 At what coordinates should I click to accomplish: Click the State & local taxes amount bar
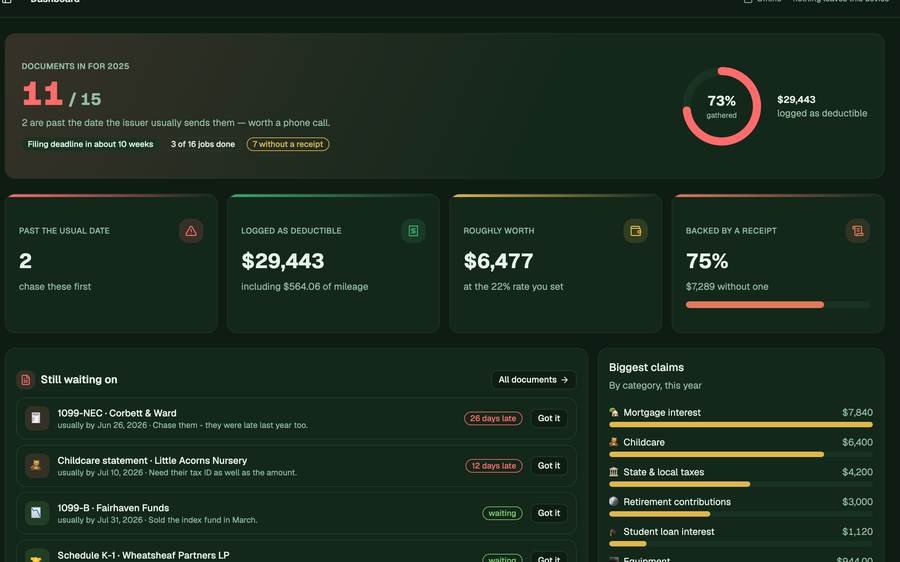[740, 485]
